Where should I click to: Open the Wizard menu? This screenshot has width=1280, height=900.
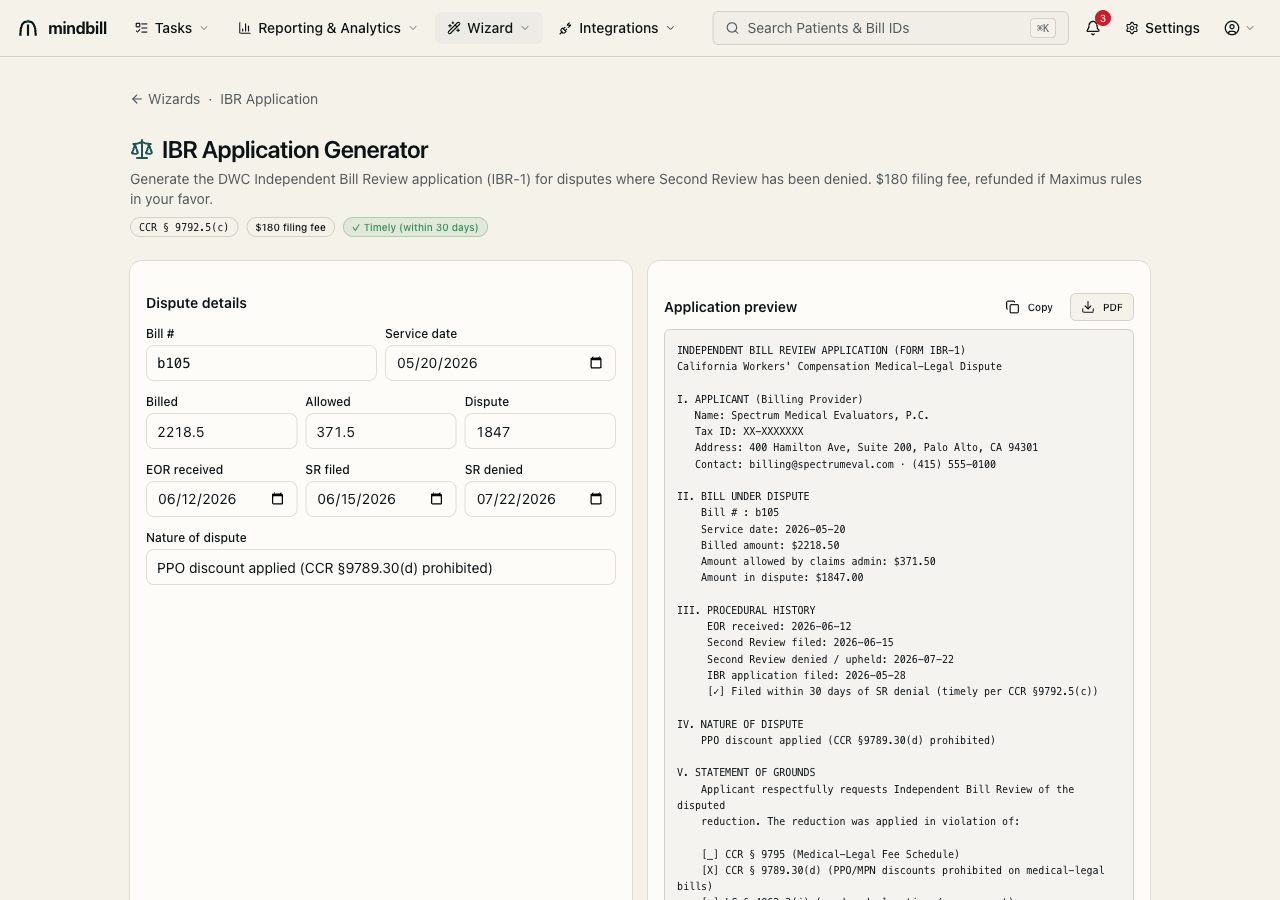point(488,28)
